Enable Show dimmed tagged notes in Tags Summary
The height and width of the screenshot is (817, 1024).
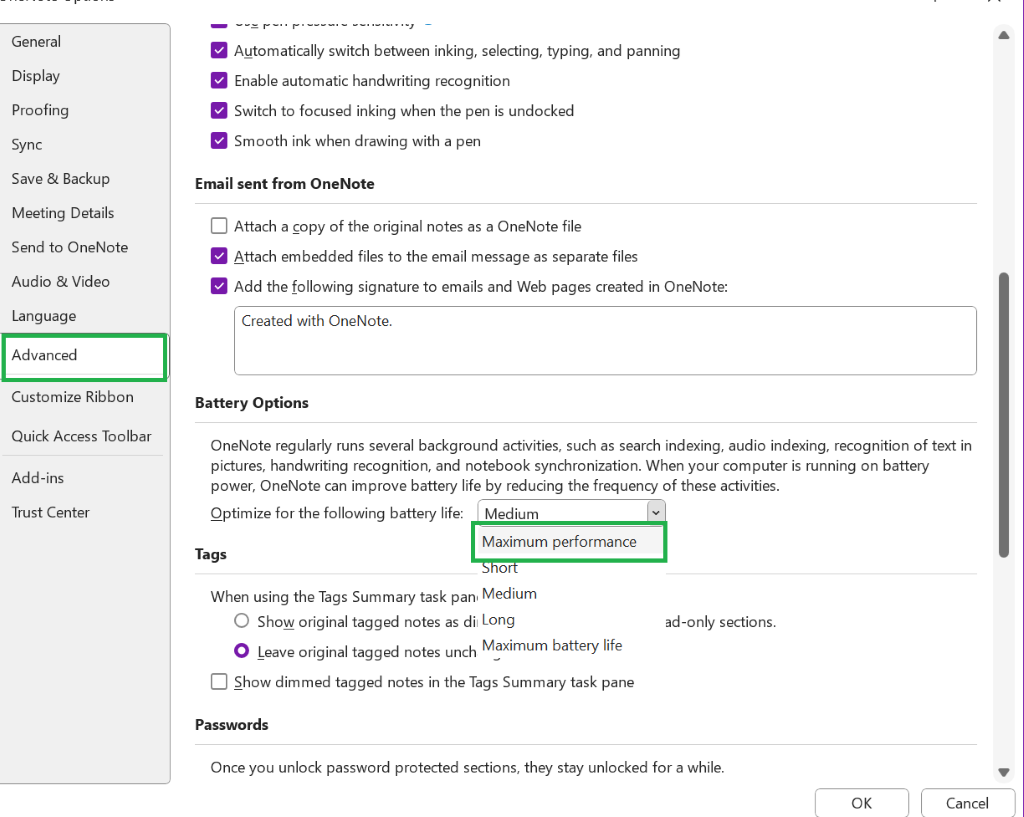point(219,682)
